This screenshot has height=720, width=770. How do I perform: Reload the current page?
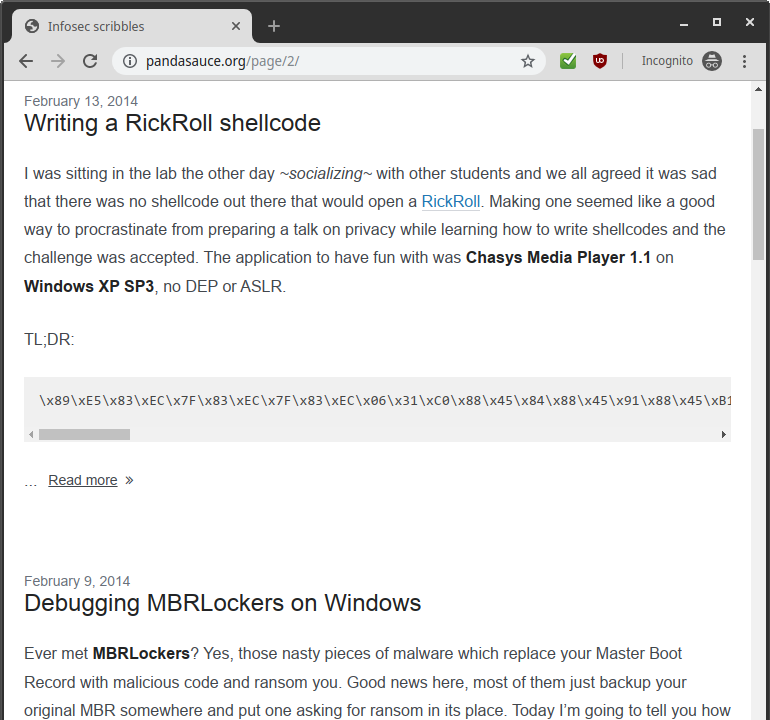[90, 61]
